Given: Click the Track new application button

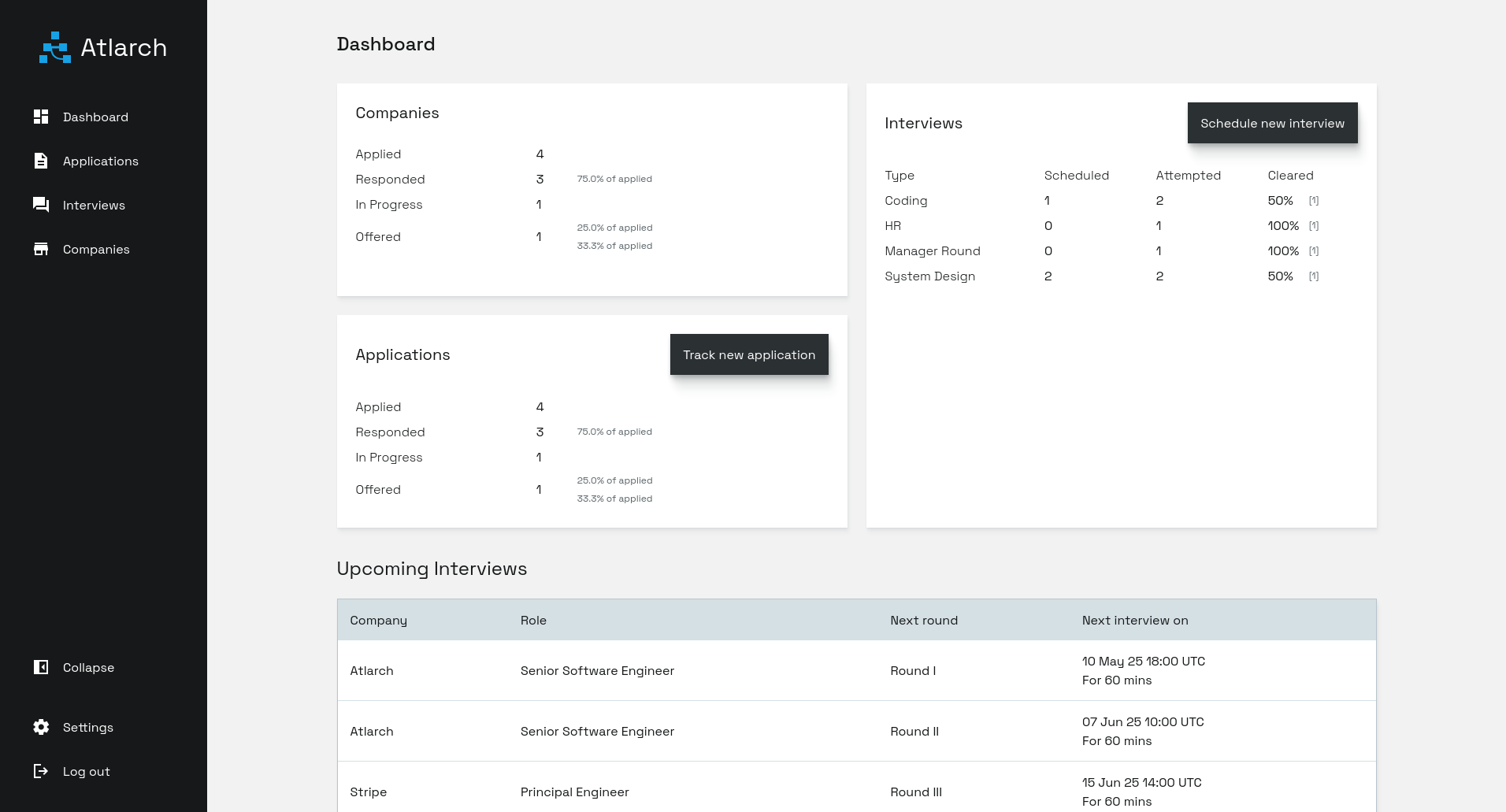Looking at the screenshot, I should point(749,354).
